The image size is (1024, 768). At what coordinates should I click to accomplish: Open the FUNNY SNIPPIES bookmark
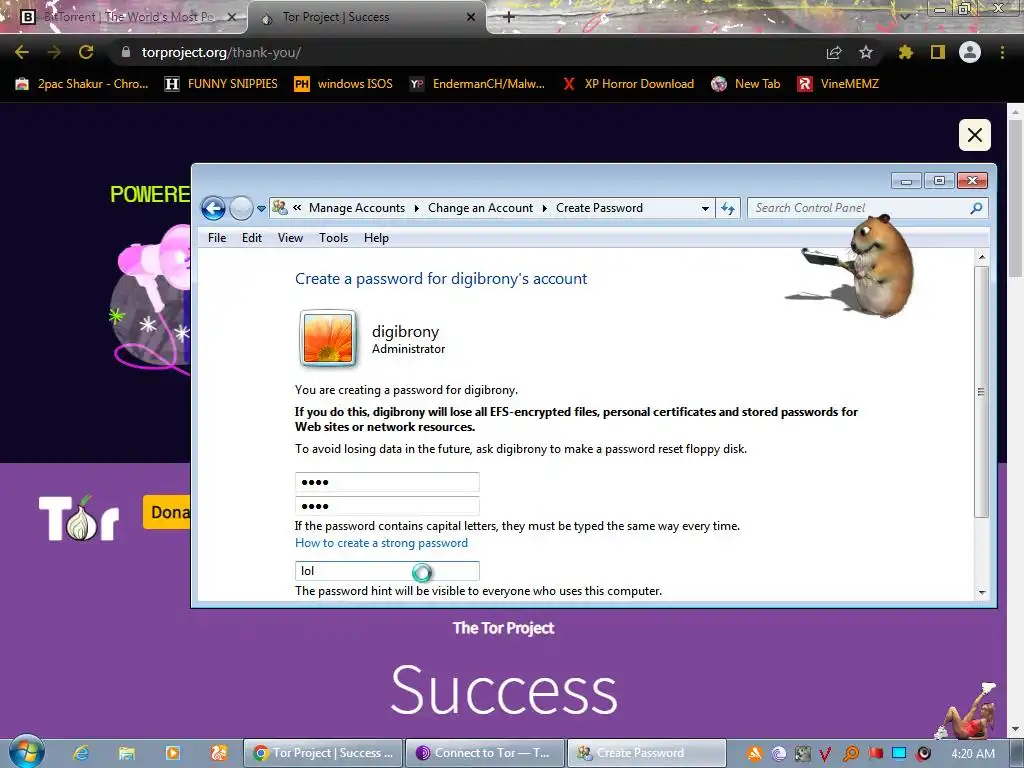(221, 84)
